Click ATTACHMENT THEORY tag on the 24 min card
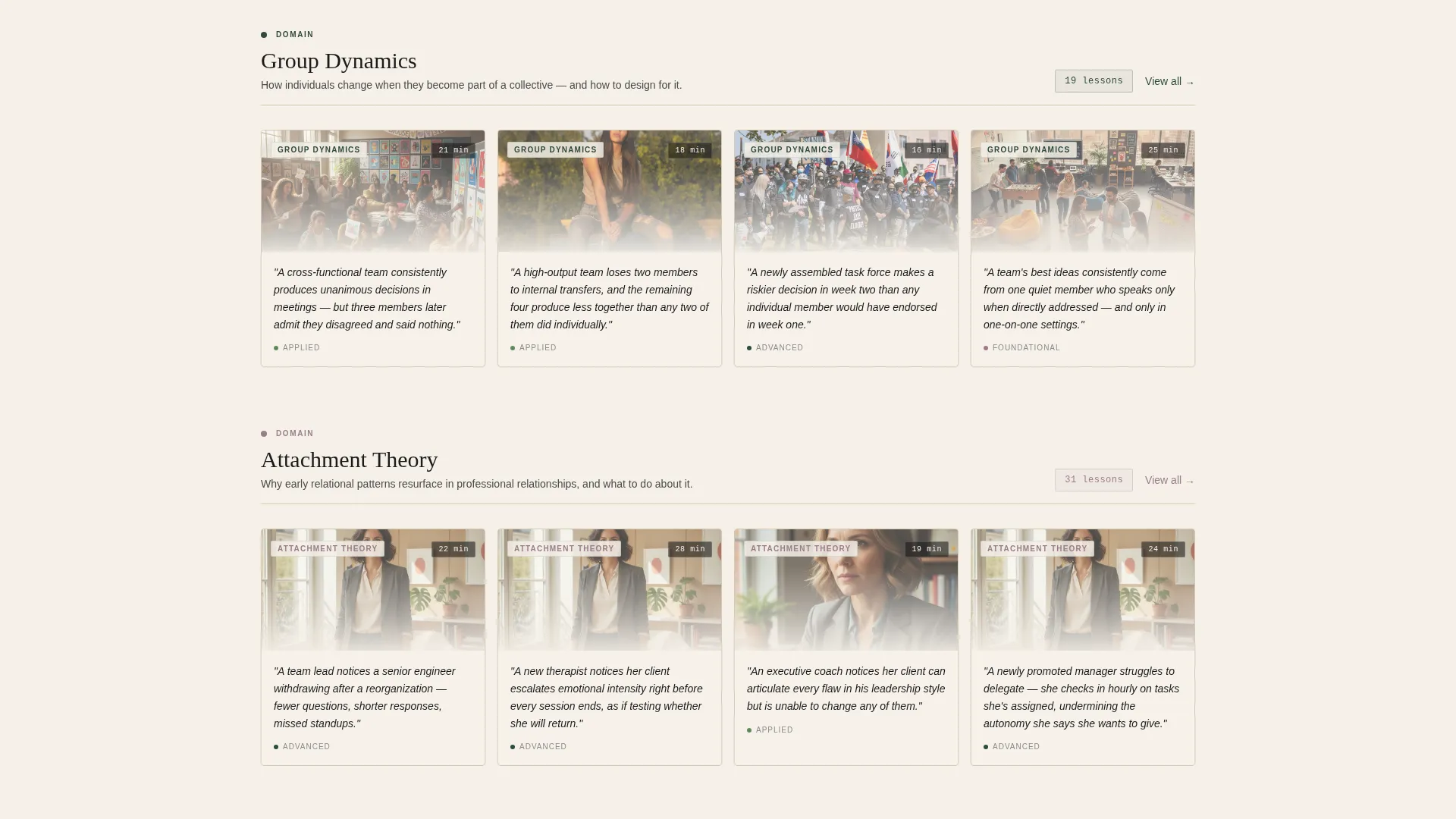Viewport: 1456px width, 819px height. 1037,549
